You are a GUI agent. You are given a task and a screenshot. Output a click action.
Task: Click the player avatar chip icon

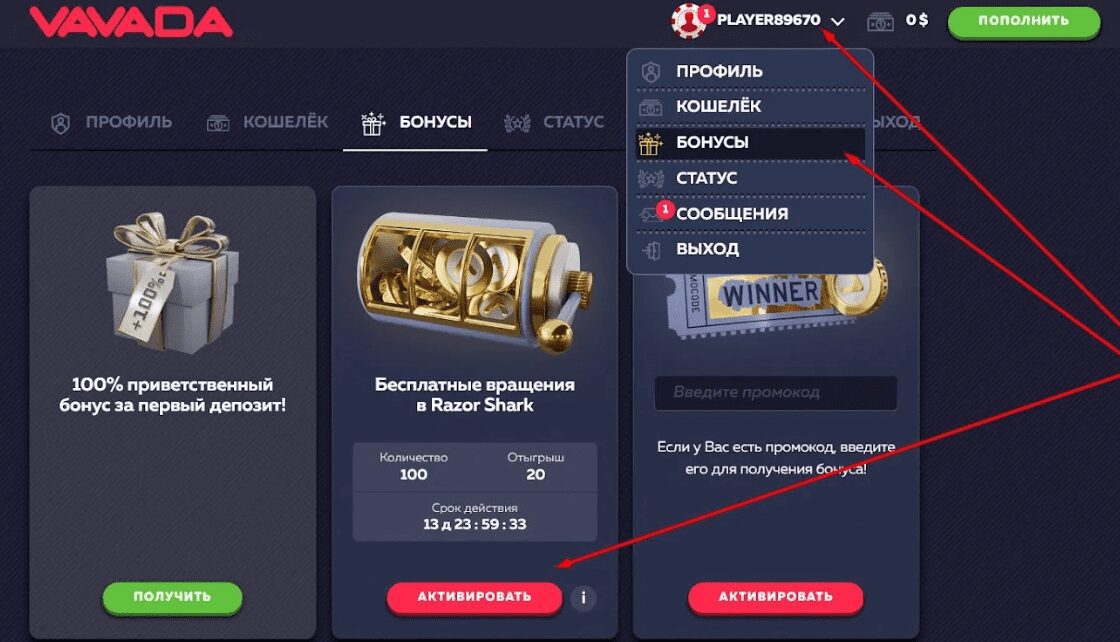click(x=689, y=21)
